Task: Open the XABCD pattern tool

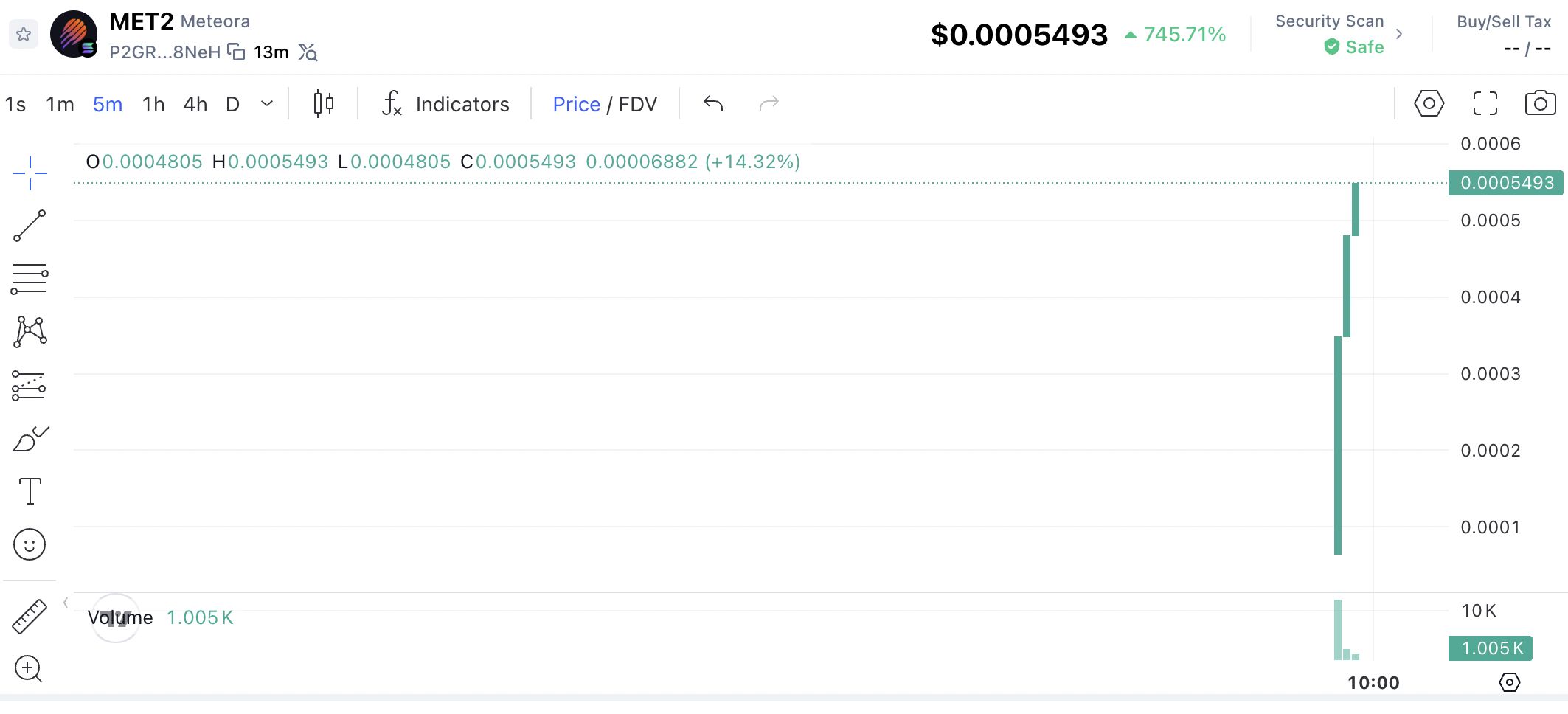Action: [x=29, y=331]
